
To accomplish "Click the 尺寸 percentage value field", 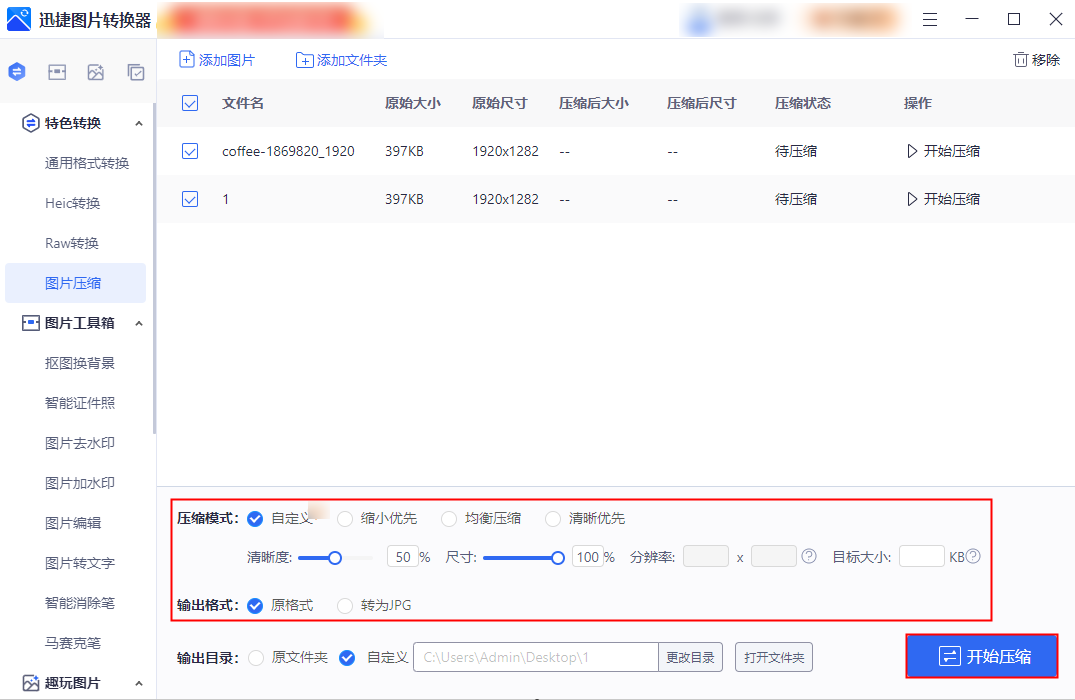I will [x=588, y=557].
